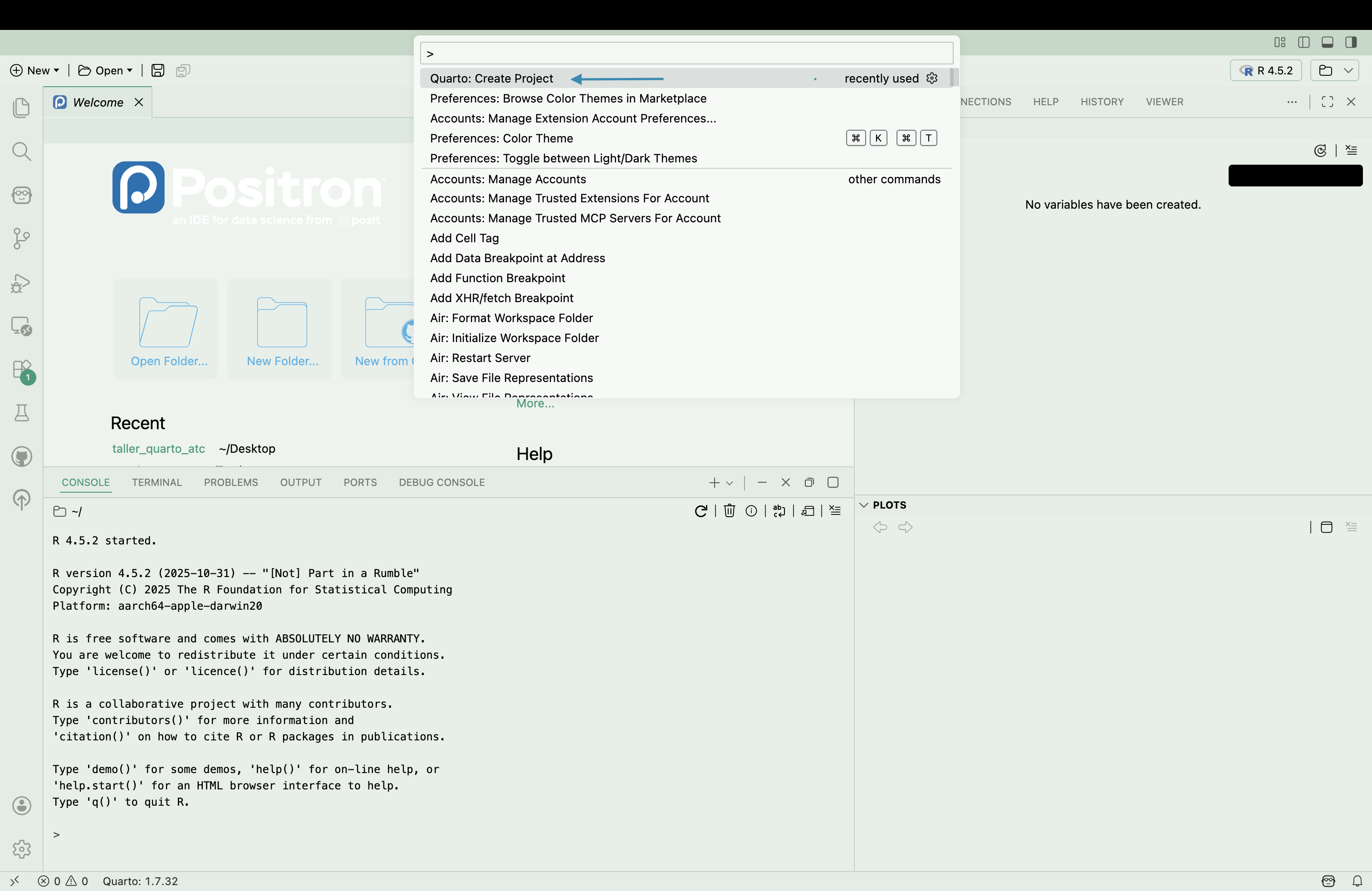Toggle the secondary sidebar layout button

pos(1351,42)
